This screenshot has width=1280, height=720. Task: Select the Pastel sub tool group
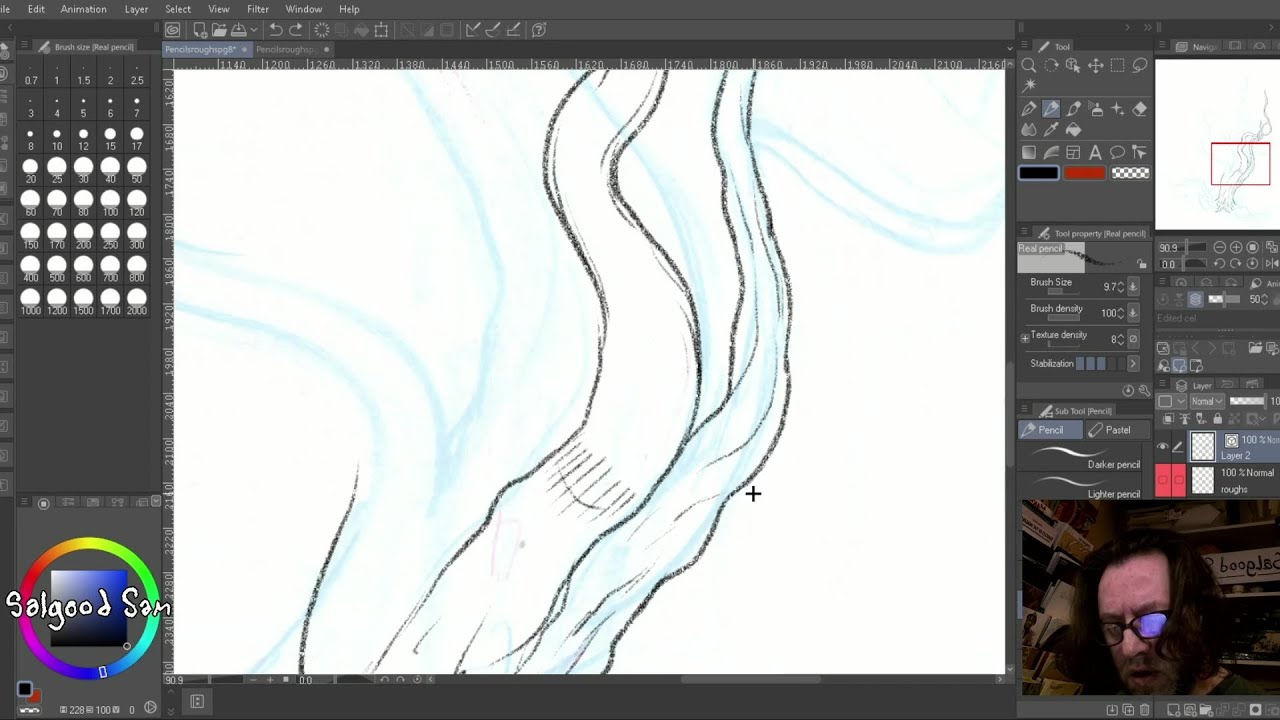1117,430
